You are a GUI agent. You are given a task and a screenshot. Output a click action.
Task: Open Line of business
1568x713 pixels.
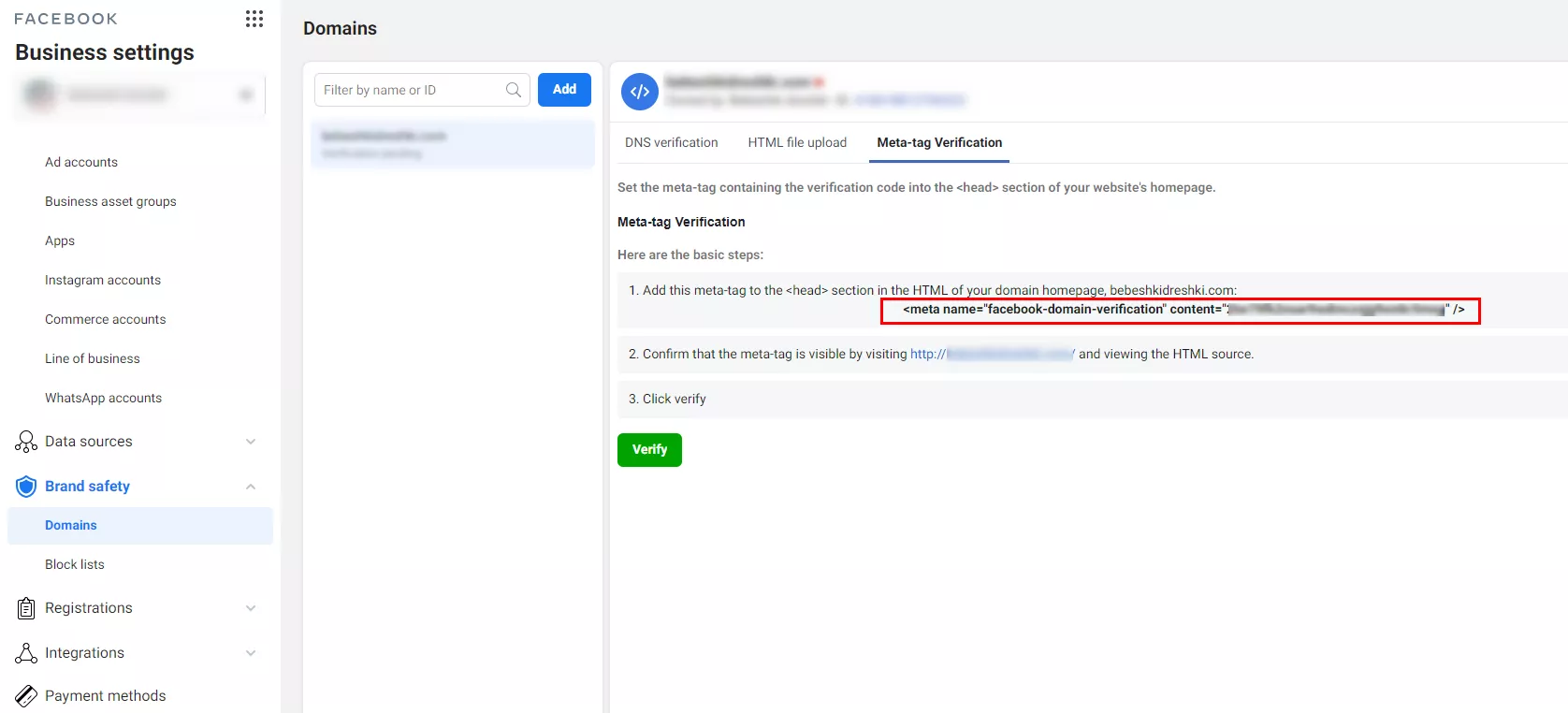(x=93, y=358)
